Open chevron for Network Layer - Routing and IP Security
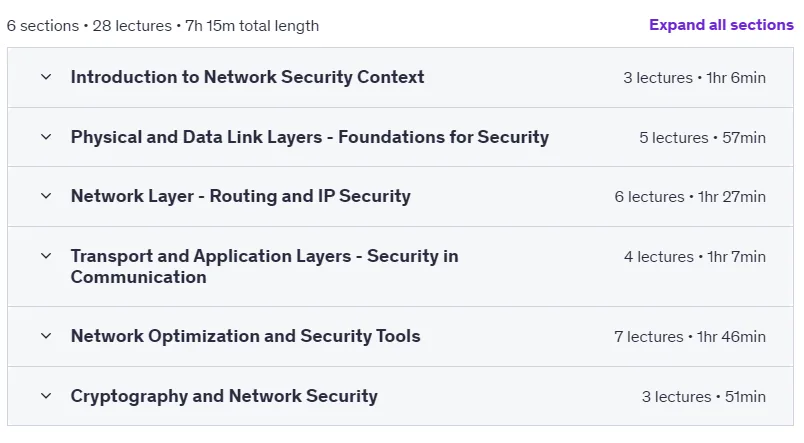 (46, 196)
